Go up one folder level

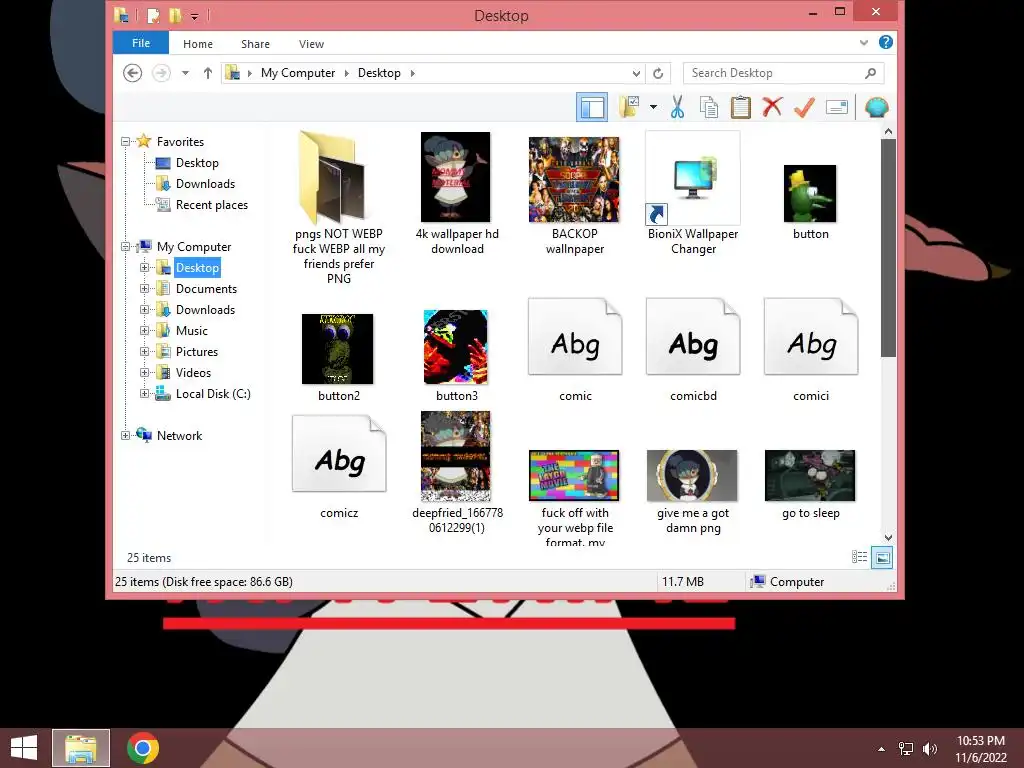(x=208, y=73)
